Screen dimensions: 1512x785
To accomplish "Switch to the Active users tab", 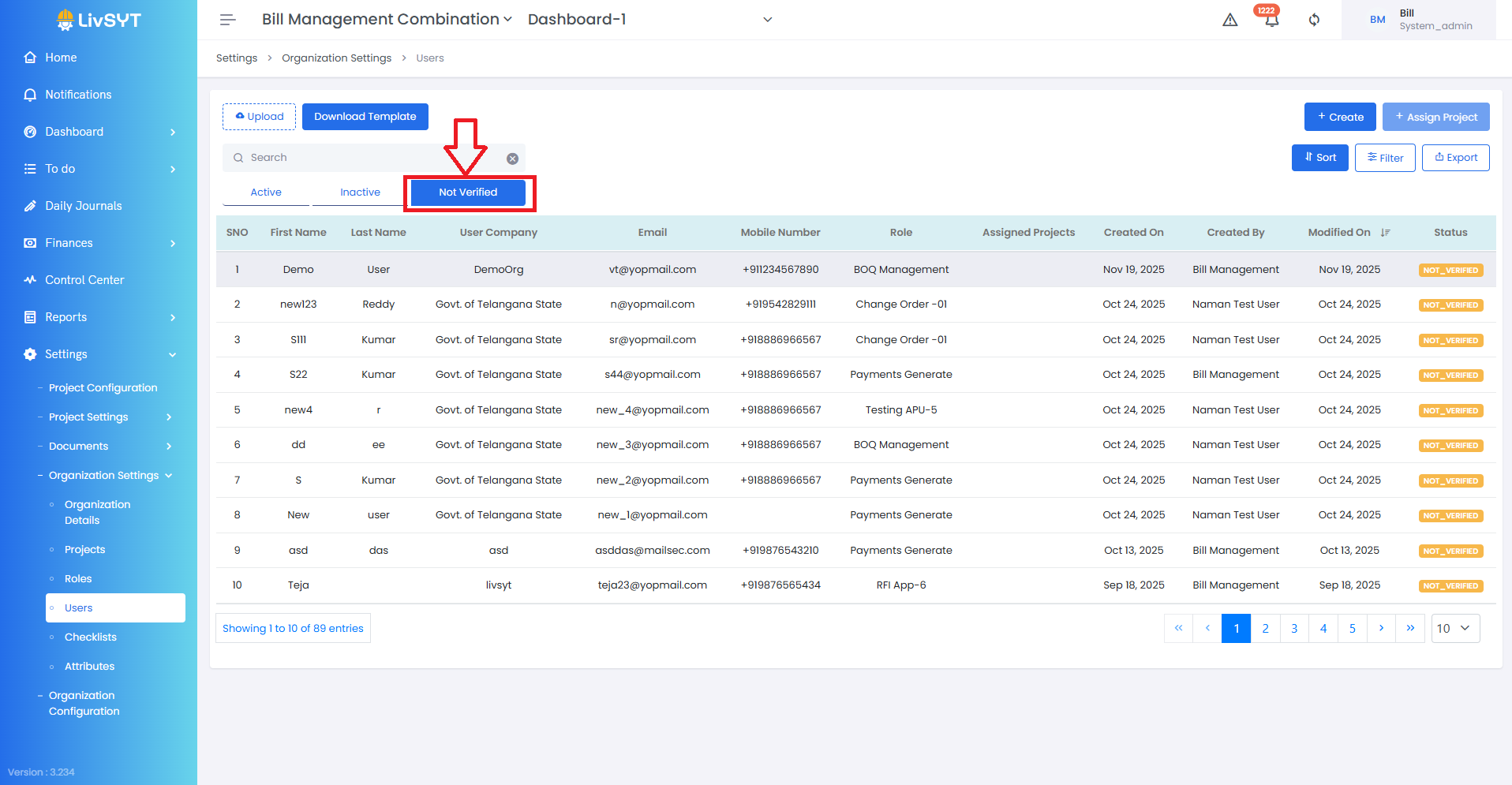I will [266, 193].
